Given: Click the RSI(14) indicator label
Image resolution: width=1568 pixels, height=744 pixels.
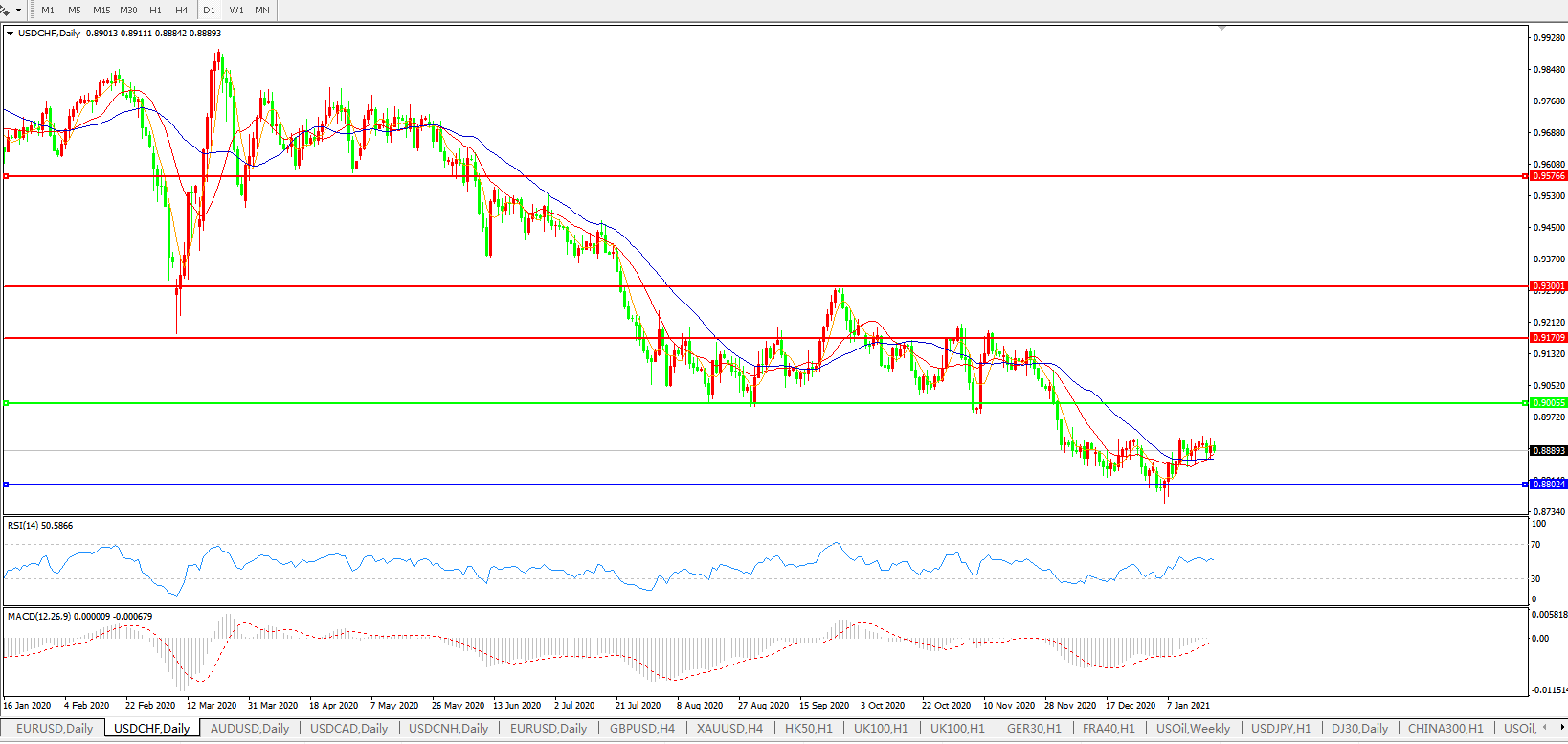Looking at the screenshot, I should [x=39, y=526].
